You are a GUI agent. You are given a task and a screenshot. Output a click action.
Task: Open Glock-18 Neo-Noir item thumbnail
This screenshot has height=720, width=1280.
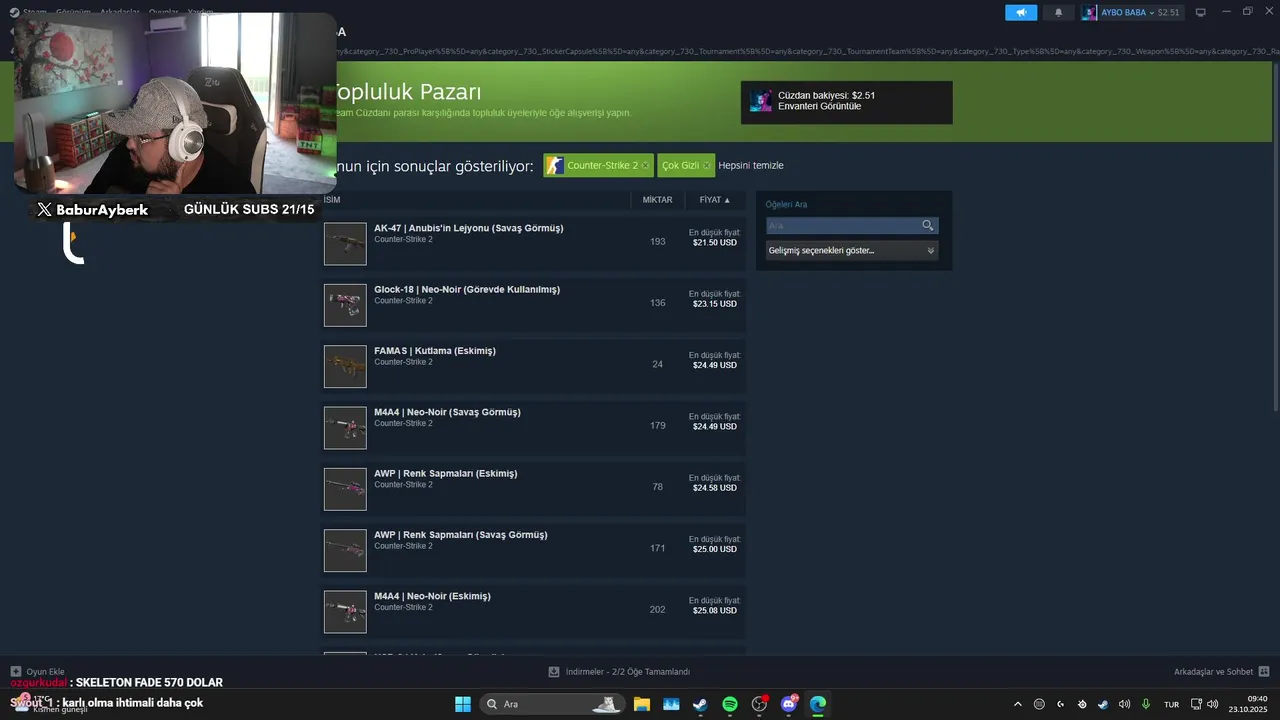[x=345, y=305]
